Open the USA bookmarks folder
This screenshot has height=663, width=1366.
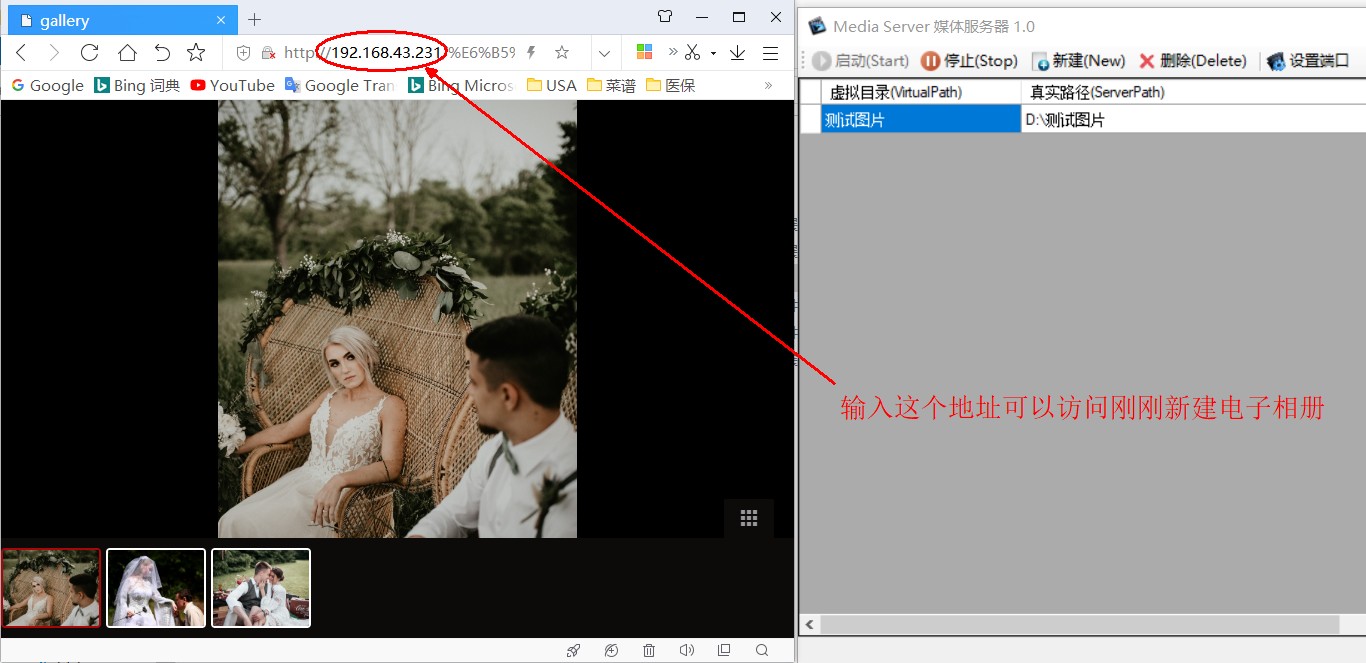click(x=551, y=86)
